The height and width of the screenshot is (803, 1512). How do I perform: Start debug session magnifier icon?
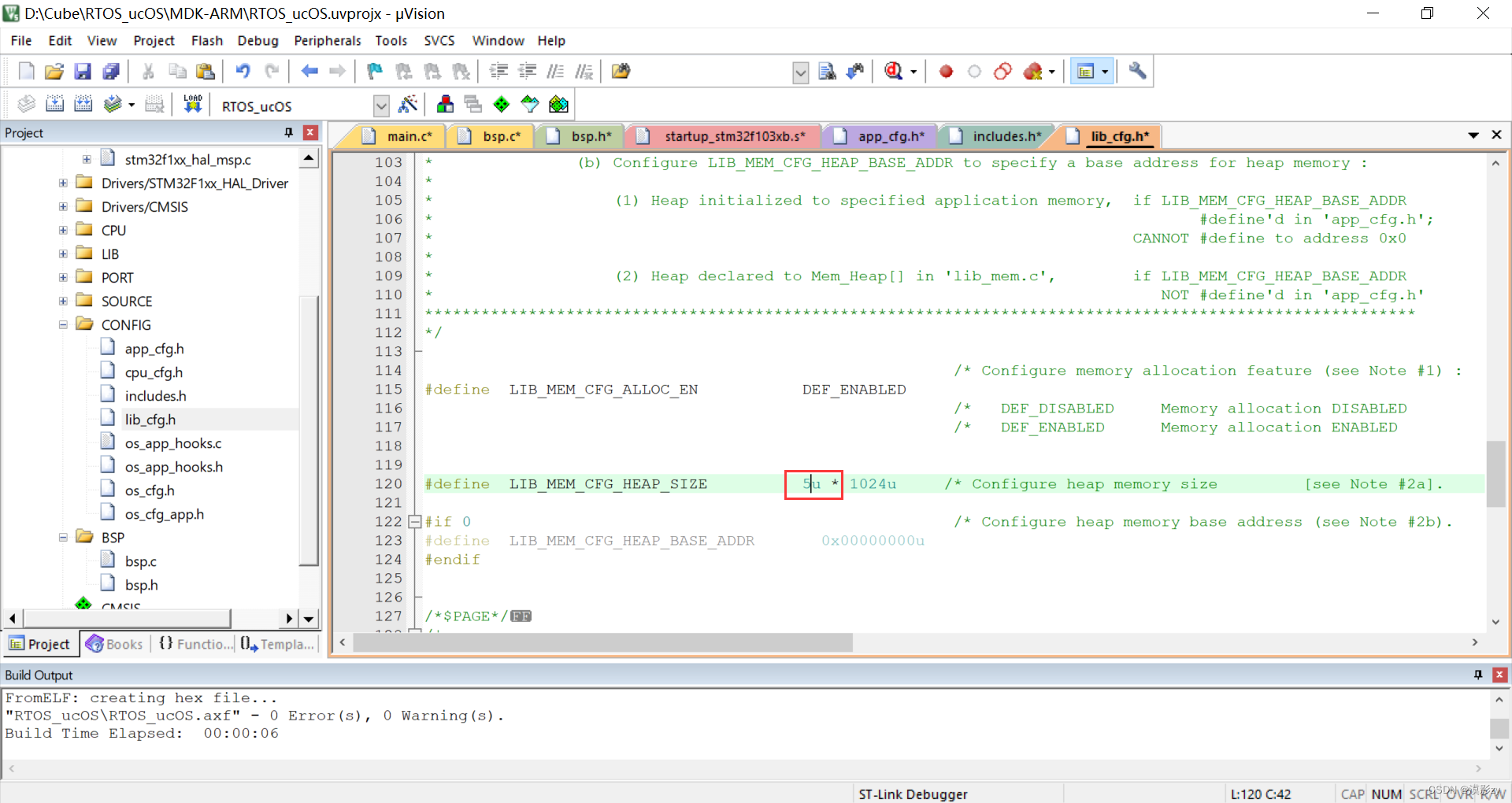894,72
